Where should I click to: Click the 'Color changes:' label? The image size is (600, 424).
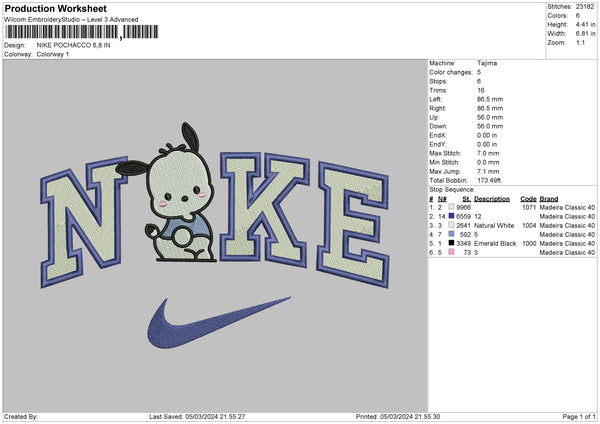pyautogui.click(x=451, y=72)
